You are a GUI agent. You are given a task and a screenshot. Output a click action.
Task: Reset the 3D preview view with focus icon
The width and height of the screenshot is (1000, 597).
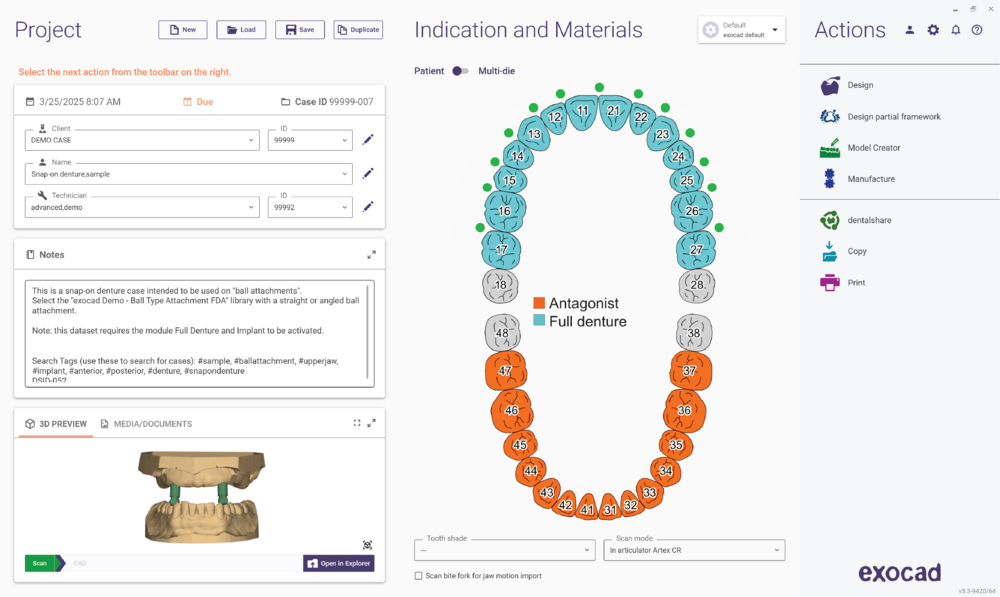click(367, 545)
